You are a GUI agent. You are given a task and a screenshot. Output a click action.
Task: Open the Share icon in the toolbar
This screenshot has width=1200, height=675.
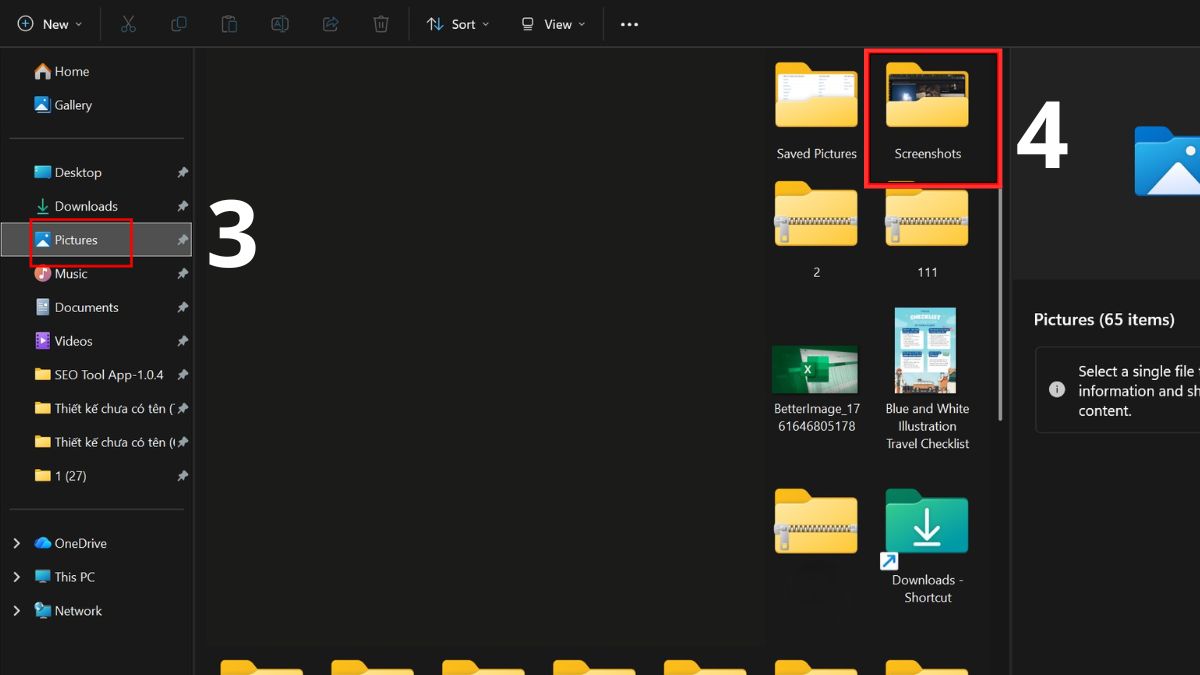pyautogui.click(x=330, y=23)
